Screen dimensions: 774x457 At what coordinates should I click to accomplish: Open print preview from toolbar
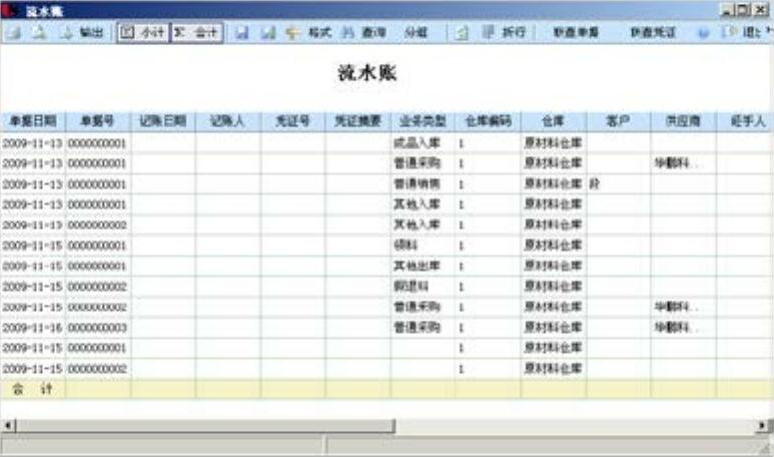tap(38, 32)
